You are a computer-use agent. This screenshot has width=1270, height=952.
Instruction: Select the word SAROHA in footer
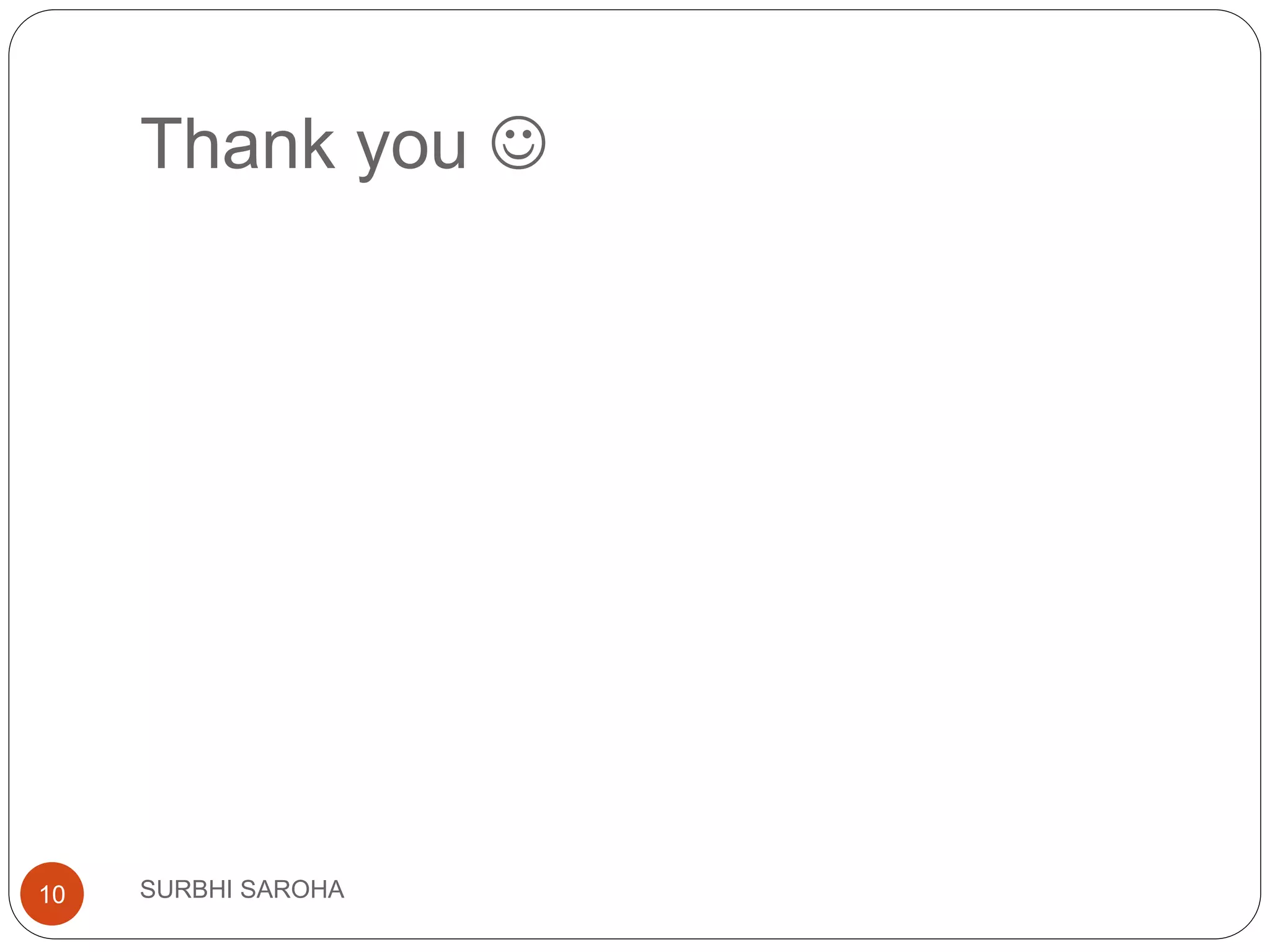[291, 889]
